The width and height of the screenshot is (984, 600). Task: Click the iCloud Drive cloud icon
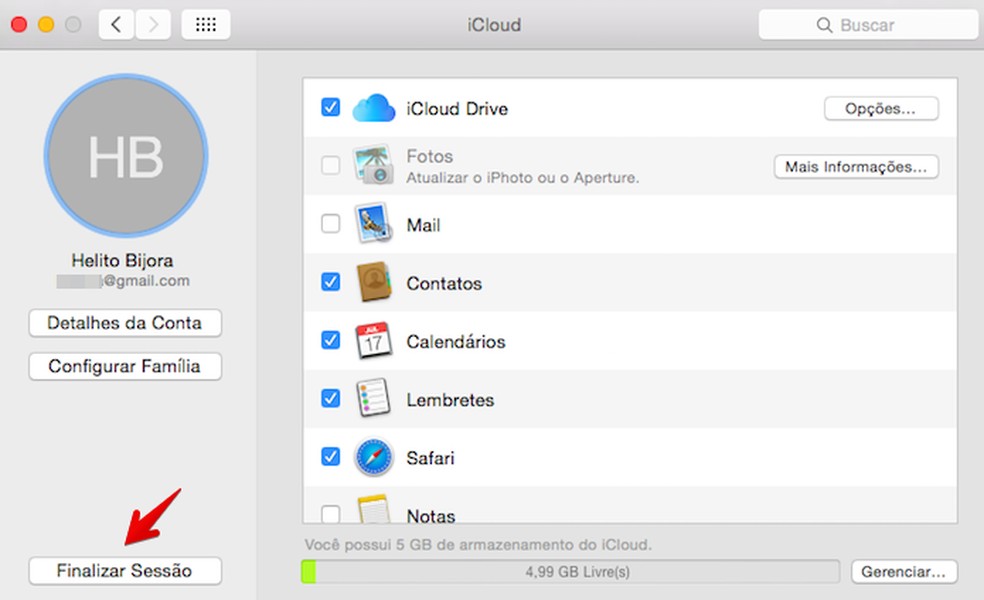tap(373, 108)
